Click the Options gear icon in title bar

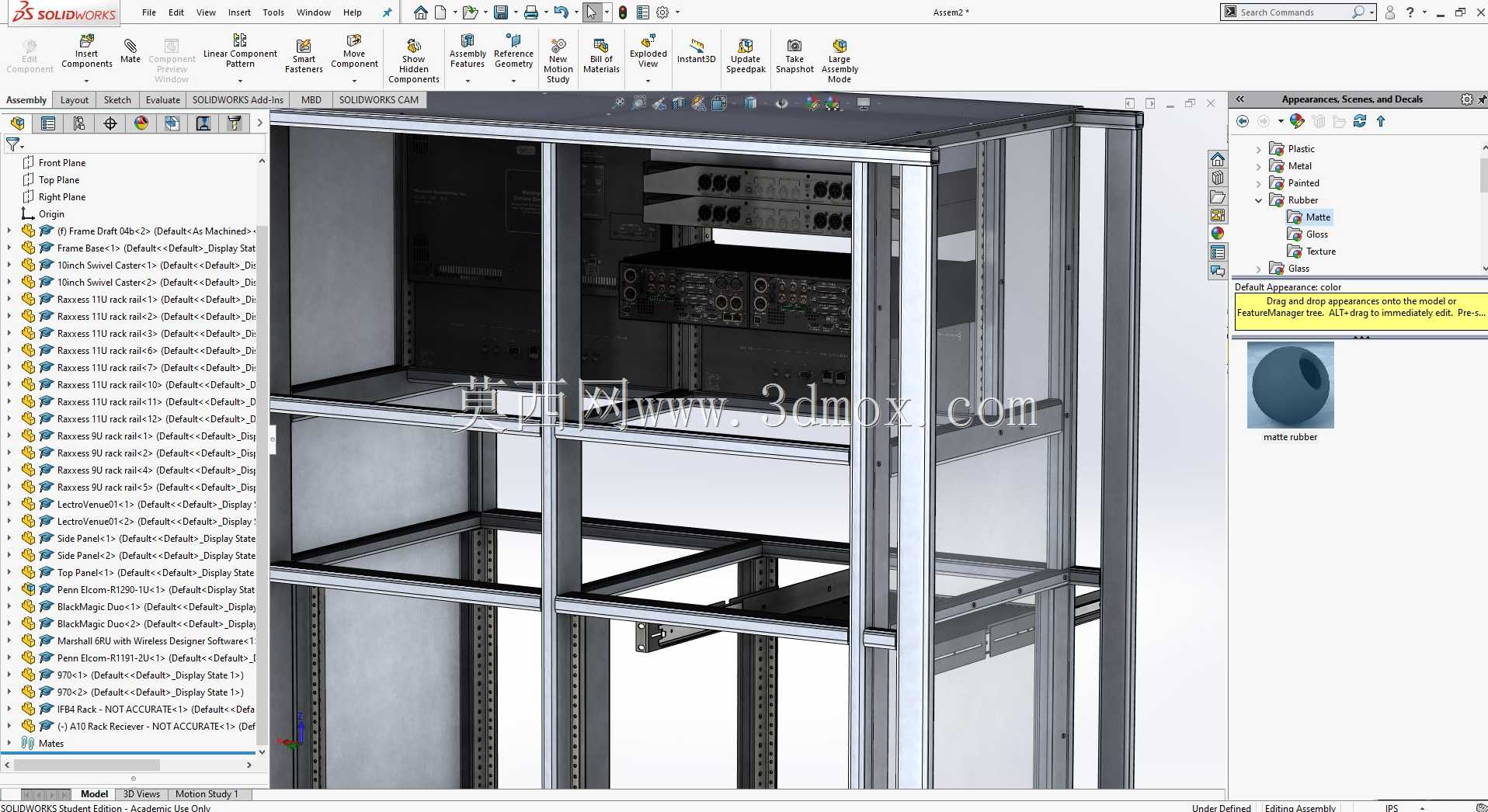[662, 12]
